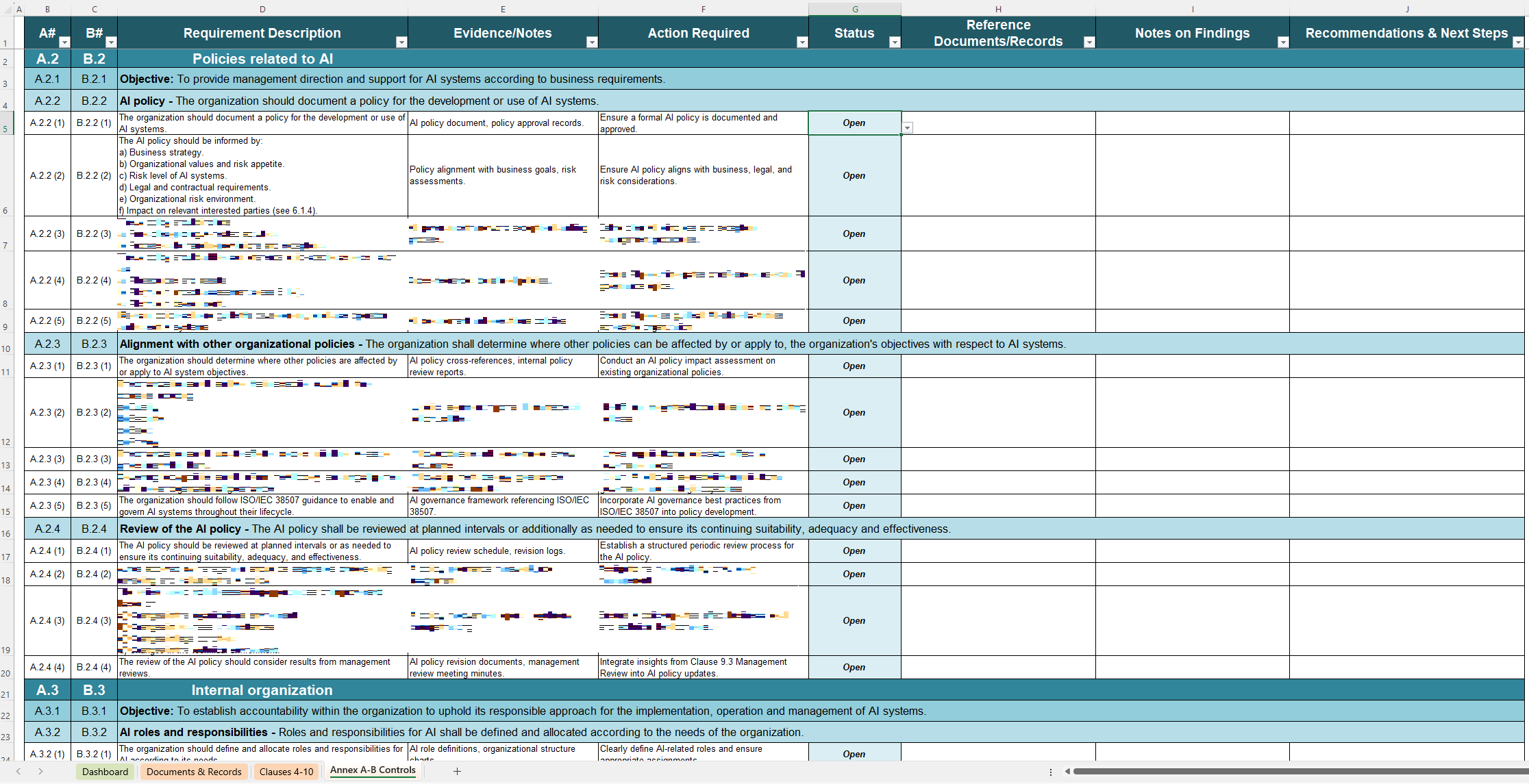Click the Notes on Findings filter arrow
Viewport: 1529px width, 784px height.
coord(1283,42)
